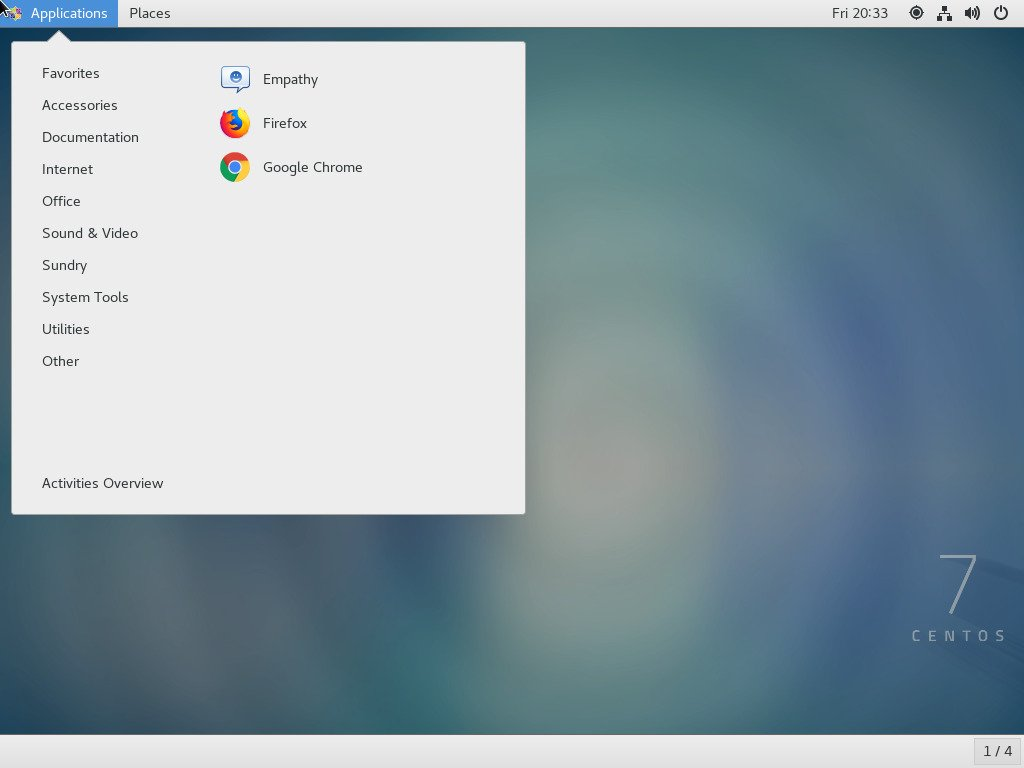Open the Places menu
The height and width of the screenshot is (768, 1024).
tap(150, 13)
